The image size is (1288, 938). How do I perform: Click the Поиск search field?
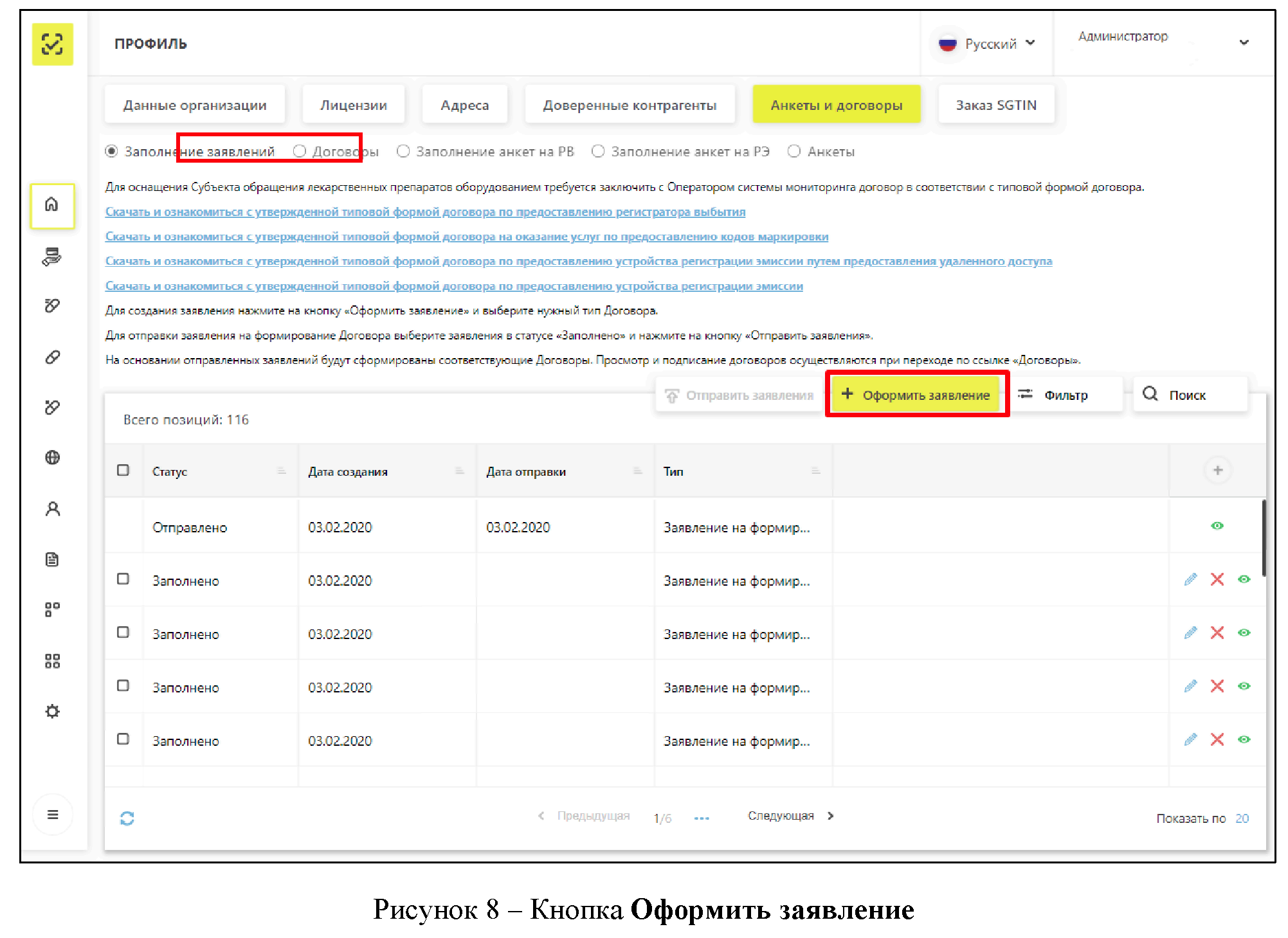point(1190,395)
